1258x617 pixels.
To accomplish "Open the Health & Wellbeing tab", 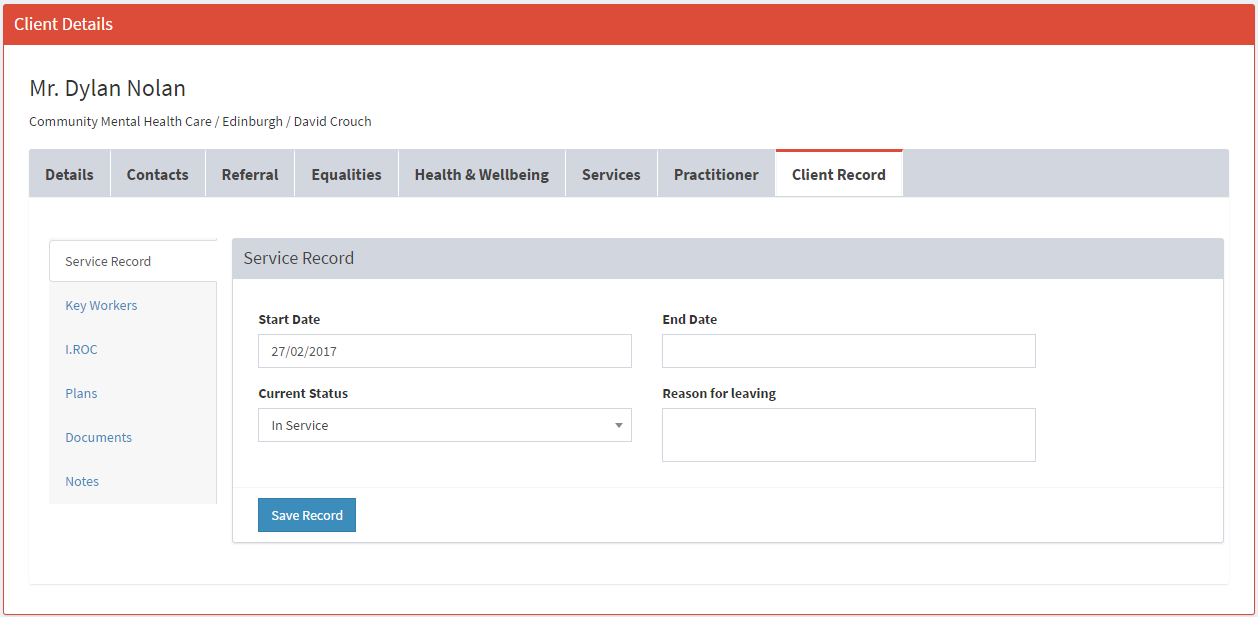I will pyautogui.click(x=481, y=174).
